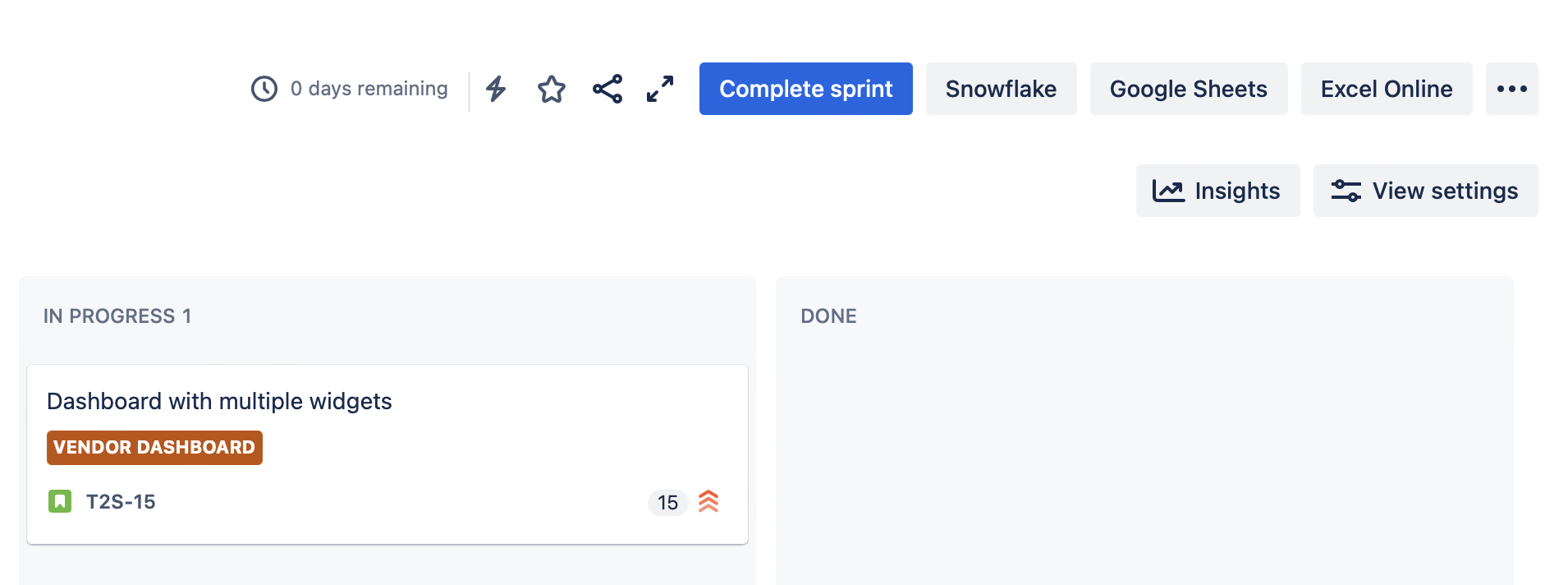Image resolution: width=1568 pixels, height=585 pixels.
Task: Click the DONE column header
Action: pos(828,316)
